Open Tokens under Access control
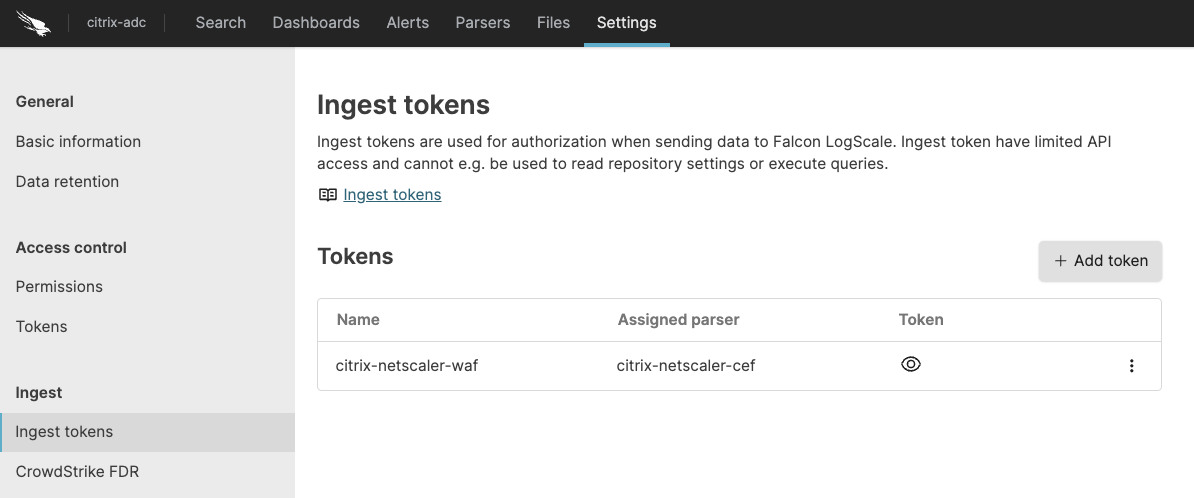Screen dimensions: 1194x498 (x=42, y=327)
